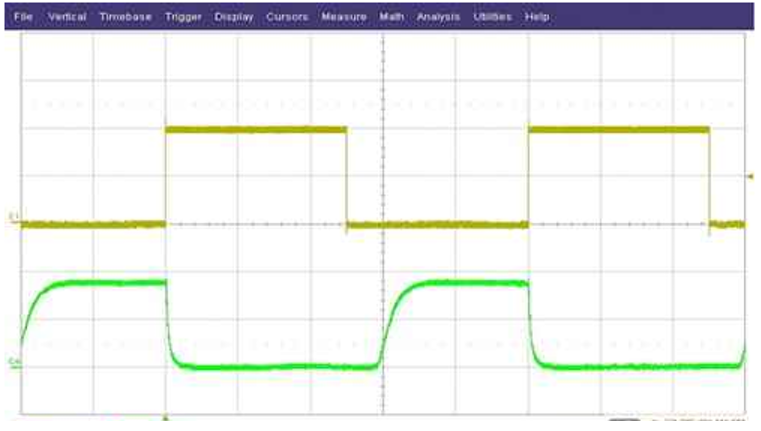
Task: Select the trigger level arrow on right edge
Action: [750, 177]
